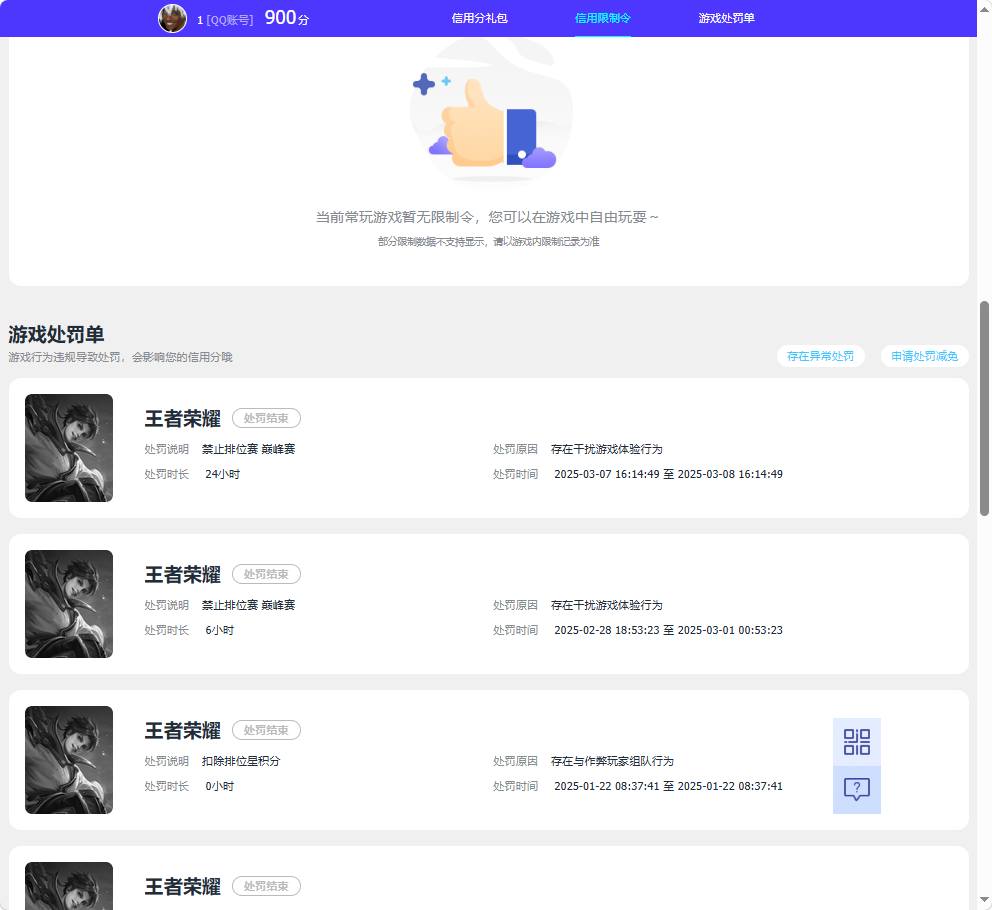Viewport: 992px width, 910px height.
Task: Click the 24小时 duration value
Action: click(223, 474)
